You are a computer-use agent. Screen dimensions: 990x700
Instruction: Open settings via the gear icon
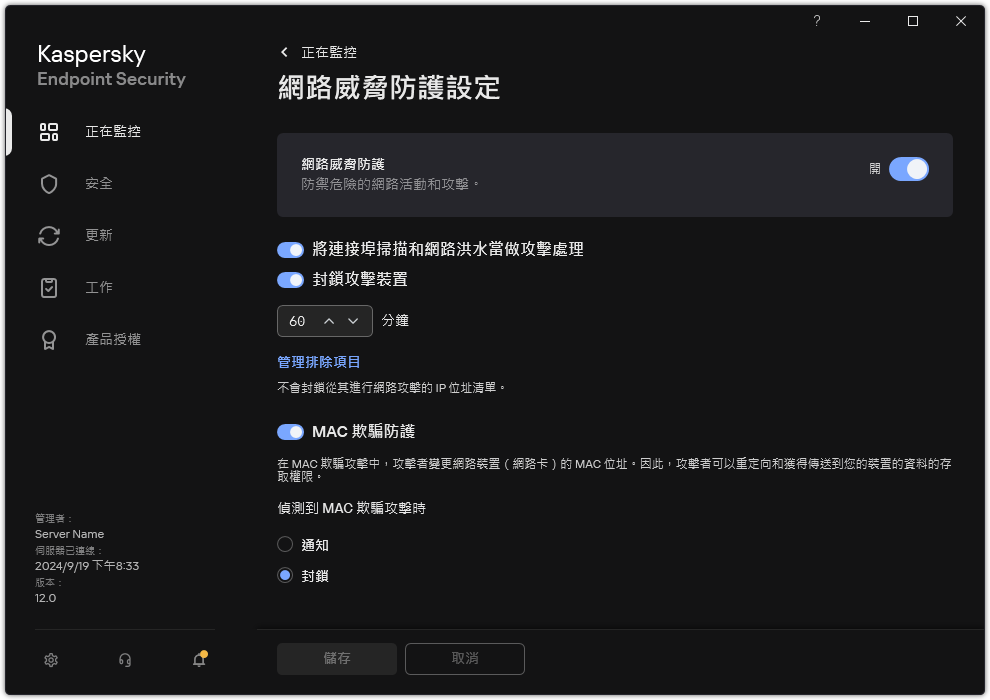click(51, 660)
